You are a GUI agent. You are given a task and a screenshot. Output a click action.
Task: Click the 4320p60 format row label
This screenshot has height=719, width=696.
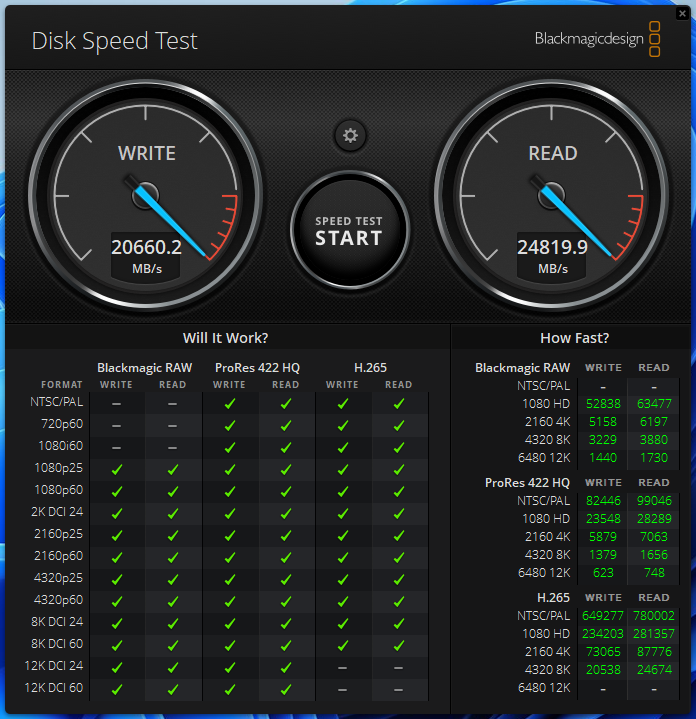pos(58,600)
